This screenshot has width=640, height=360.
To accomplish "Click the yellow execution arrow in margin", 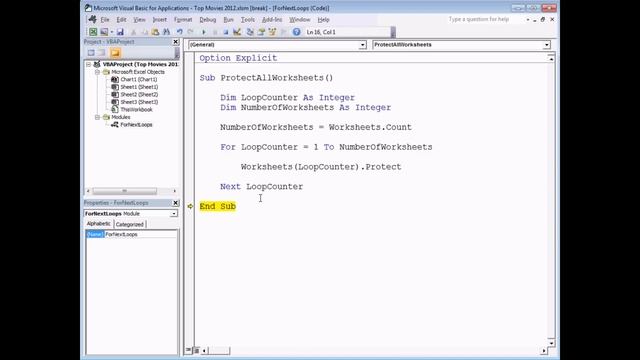I will pyautogui.click(x=190, y=206).
